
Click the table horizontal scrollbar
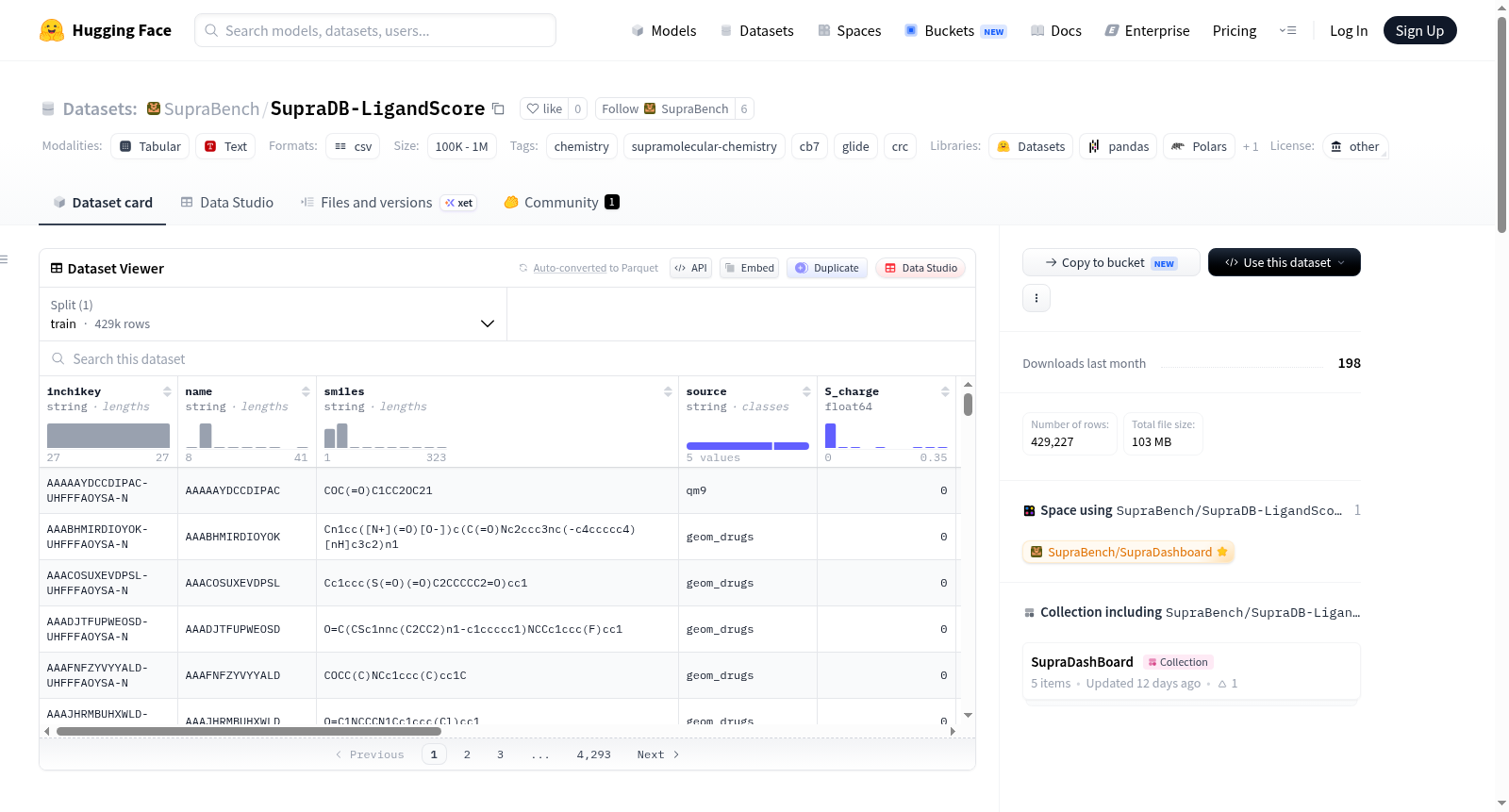[x=249, y=731]
